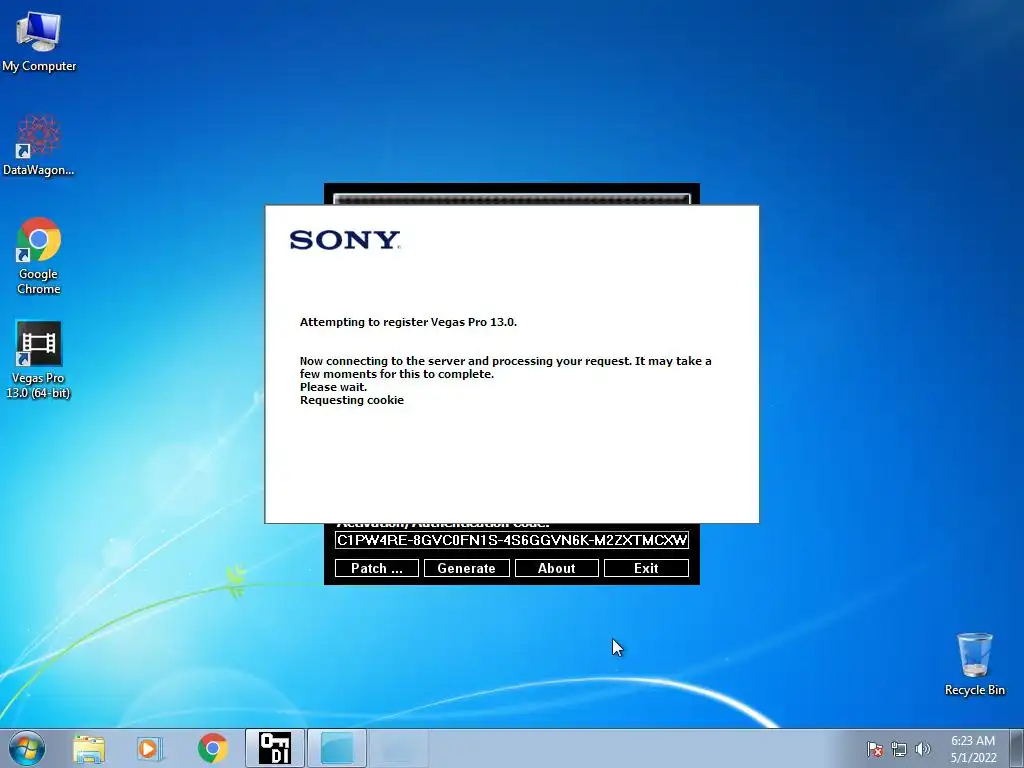The width and height of the screenshot is (1024, 768).
Task: Click 'Attempting to register Vegas Pro 13.0.' text
Action: 408,322
